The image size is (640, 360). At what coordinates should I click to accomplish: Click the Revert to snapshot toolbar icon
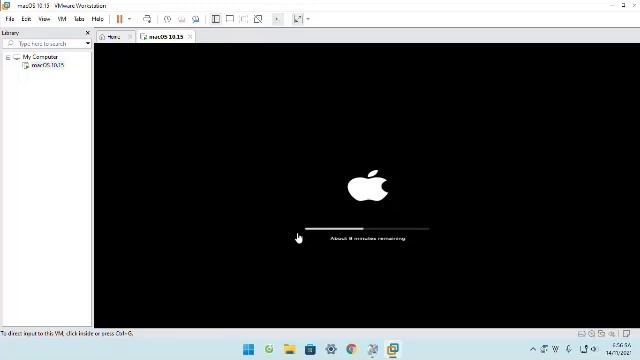click(182, 19)
